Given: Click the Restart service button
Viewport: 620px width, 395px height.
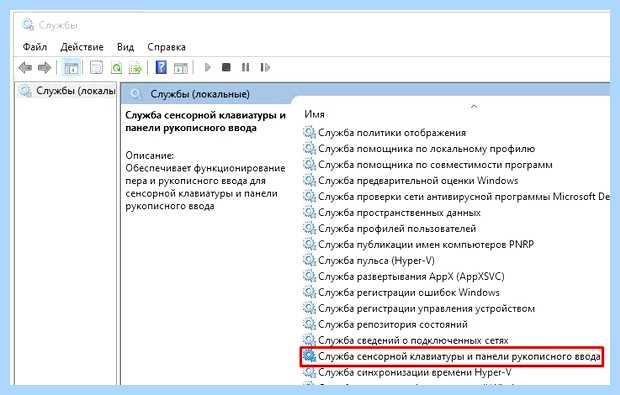Looking at the screenshot, I should pos(265,68).
